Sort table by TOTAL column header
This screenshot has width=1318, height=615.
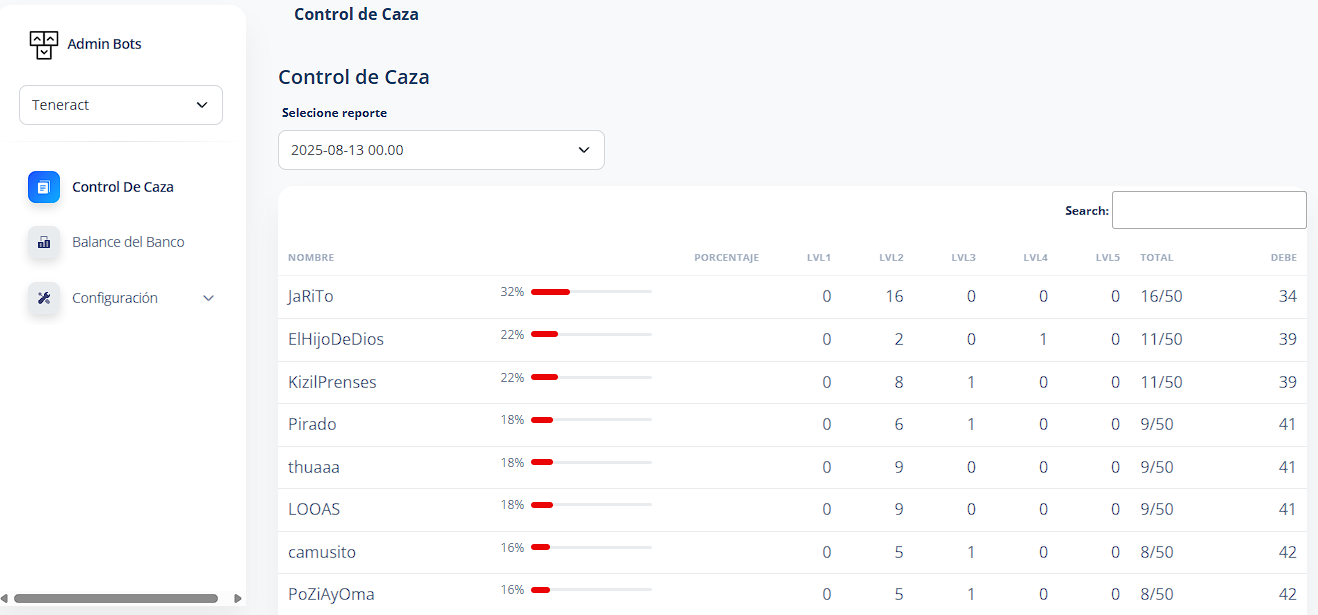pyautogui.click(x=1156, y=258)
